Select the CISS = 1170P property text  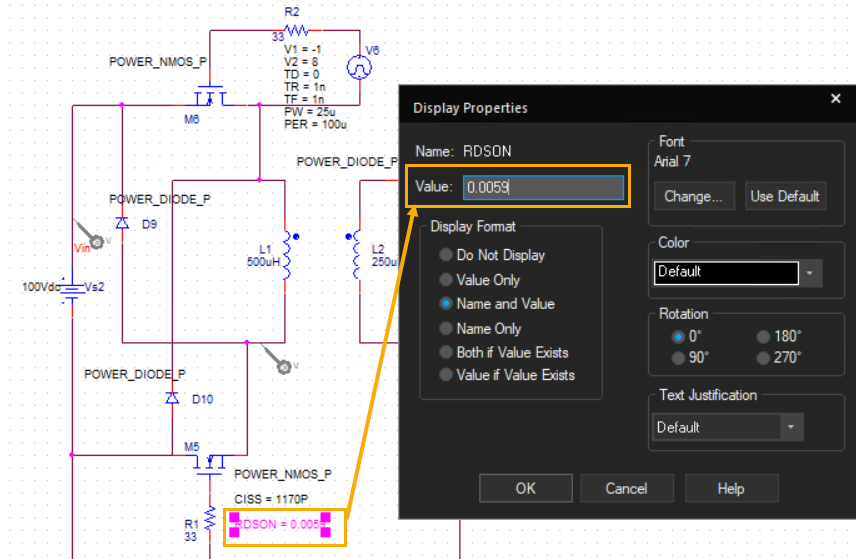(x=271, y=499)
